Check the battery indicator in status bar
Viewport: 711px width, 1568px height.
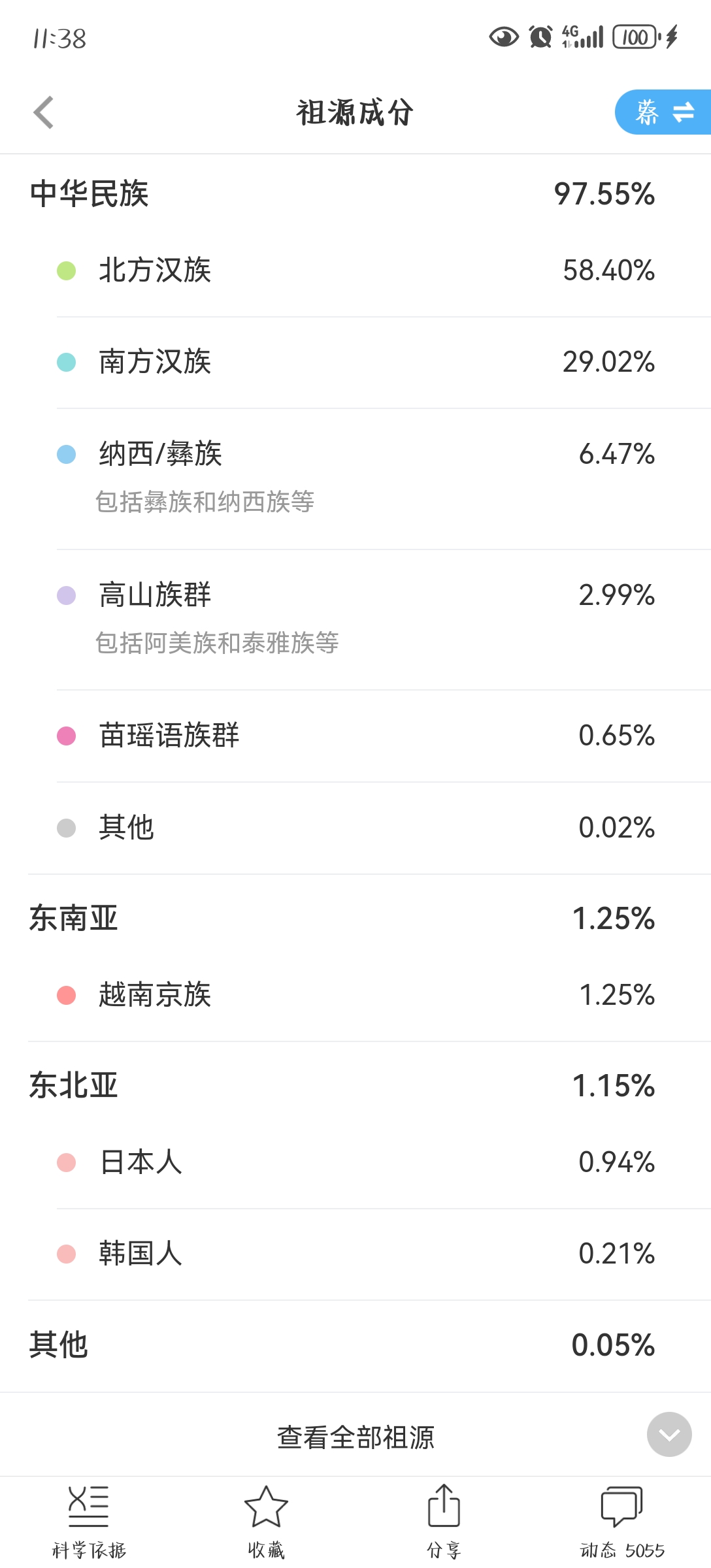point(635,37)
